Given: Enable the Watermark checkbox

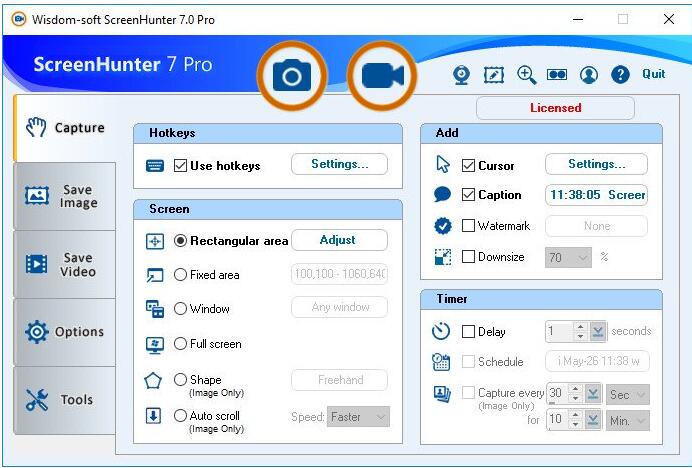Looking at the screenshot, I should click(468, 226).
